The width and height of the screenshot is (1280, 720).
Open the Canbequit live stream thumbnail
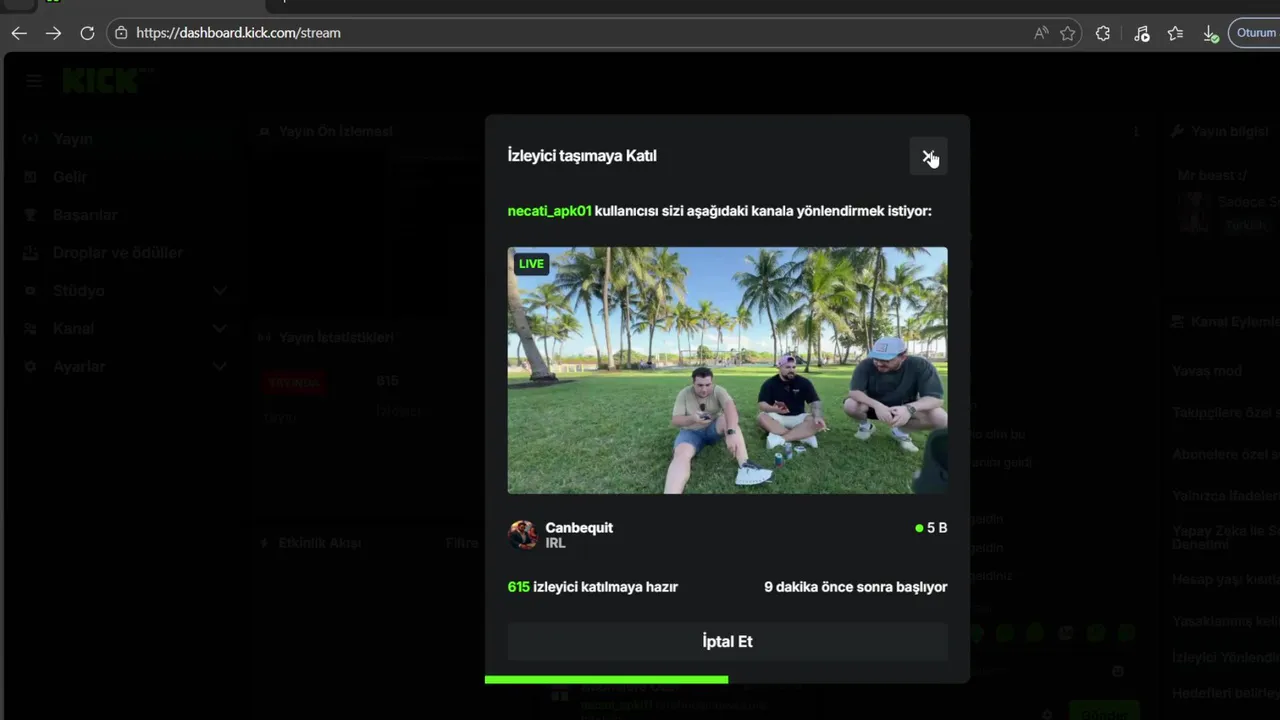727,370
